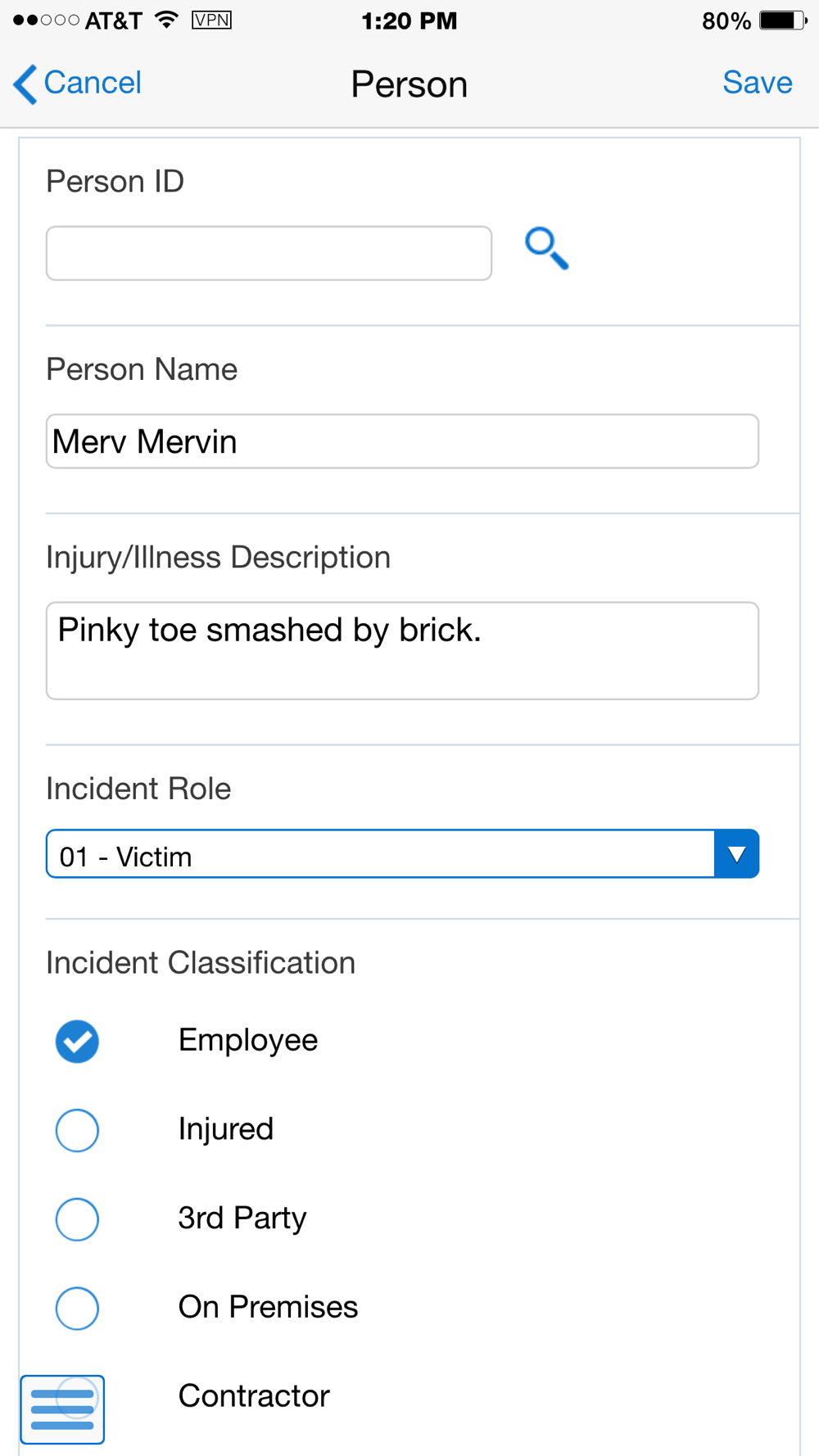The height and width of the screenshot is (1456, 819).
Task: Select the Injured classification option
Action: pyautogui.click(x=78, y=1130)
